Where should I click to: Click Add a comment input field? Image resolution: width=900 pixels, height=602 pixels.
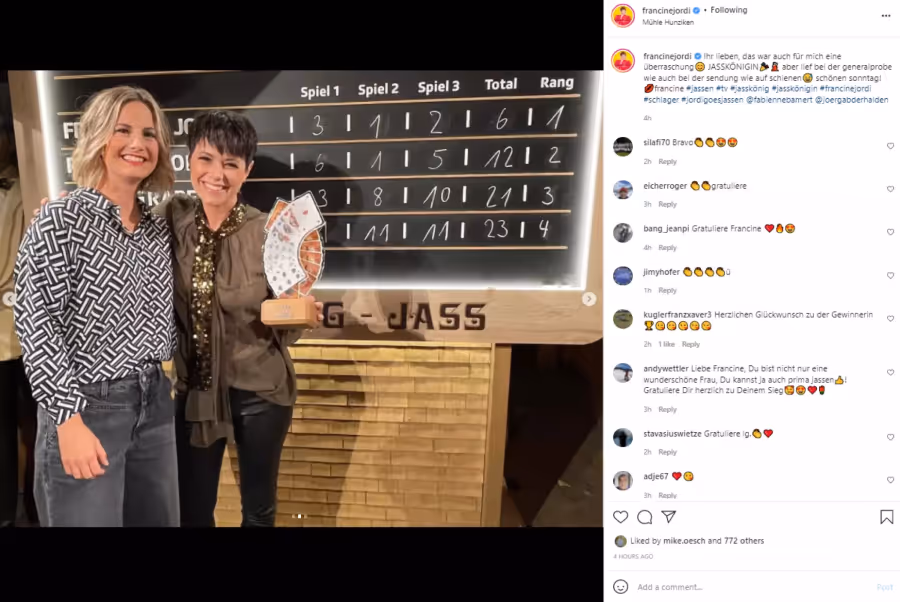pyautogui.click(x=752, y=587)
